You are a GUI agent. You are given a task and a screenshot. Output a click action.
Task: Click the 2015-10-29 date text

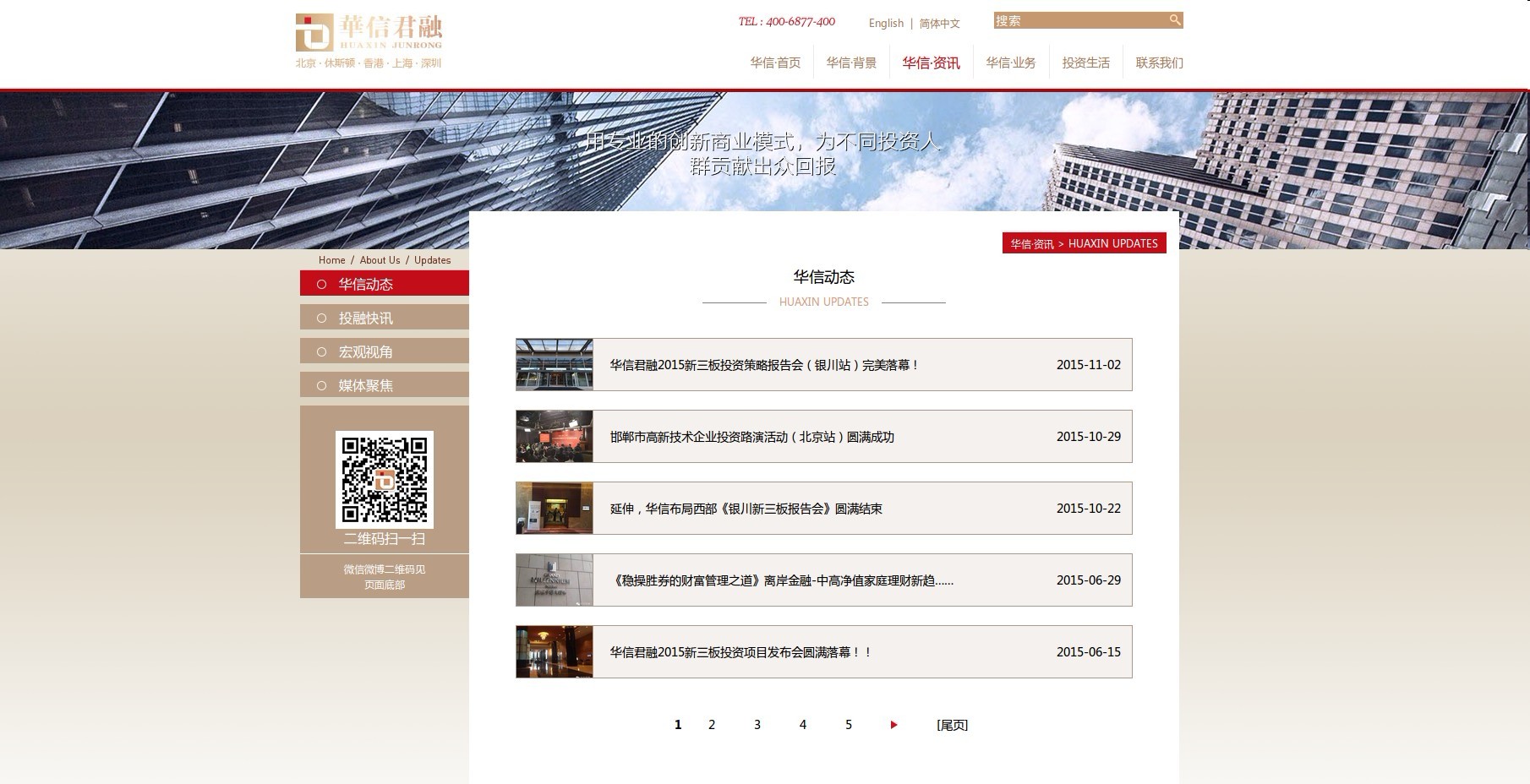point(1089,437)
